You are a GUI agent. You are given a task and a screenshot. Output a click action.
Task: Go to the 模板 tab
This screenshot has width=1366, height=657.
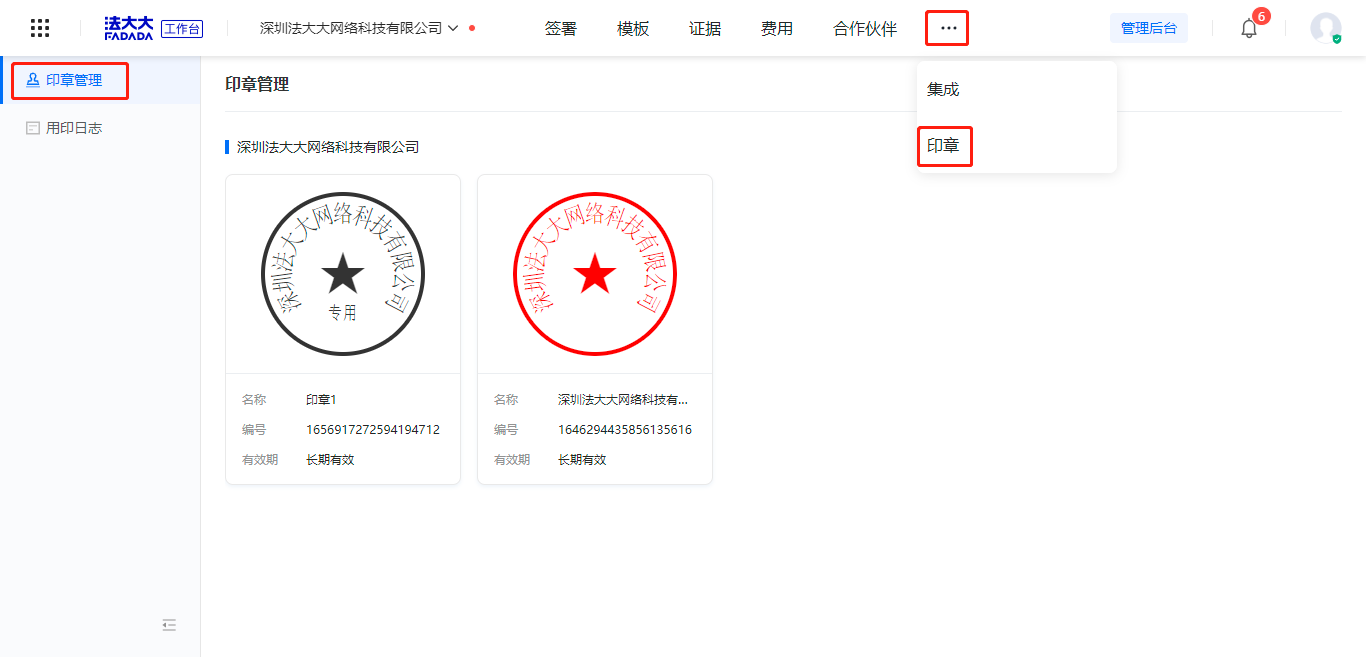(x=633, y=29)
